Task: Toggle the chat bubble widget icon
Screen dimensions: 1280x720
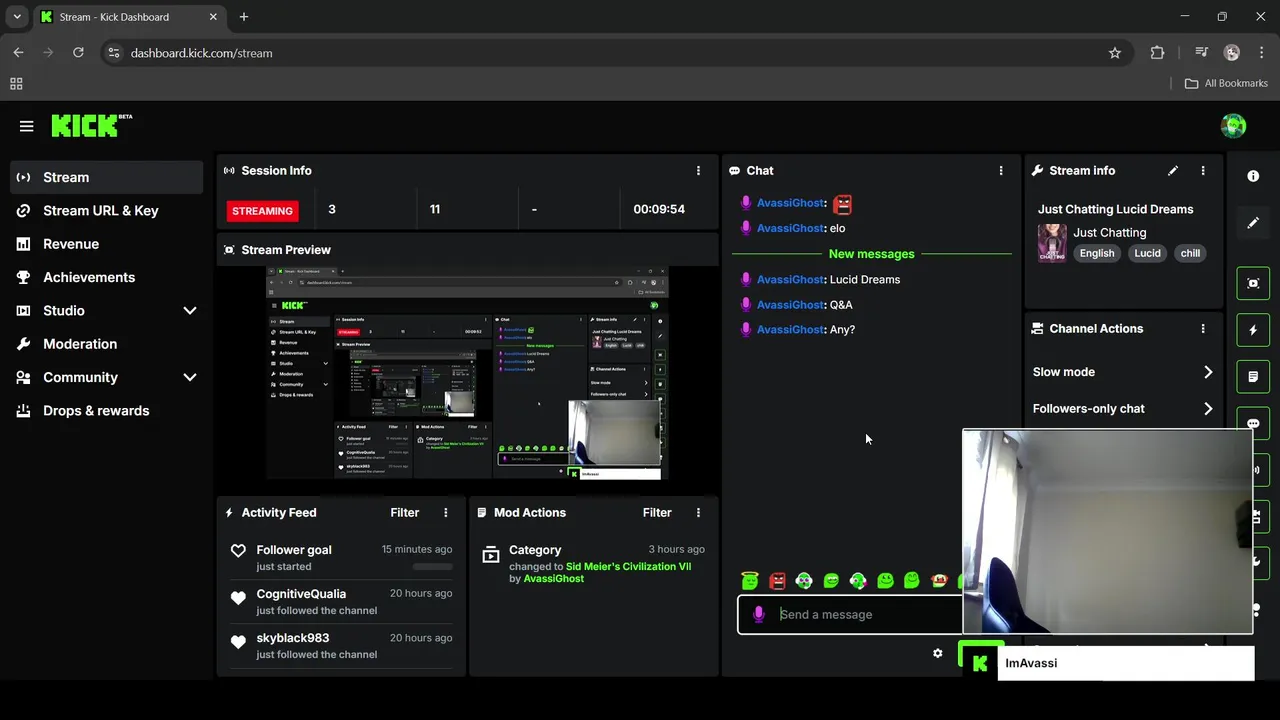Action: tap(1253, 422)
